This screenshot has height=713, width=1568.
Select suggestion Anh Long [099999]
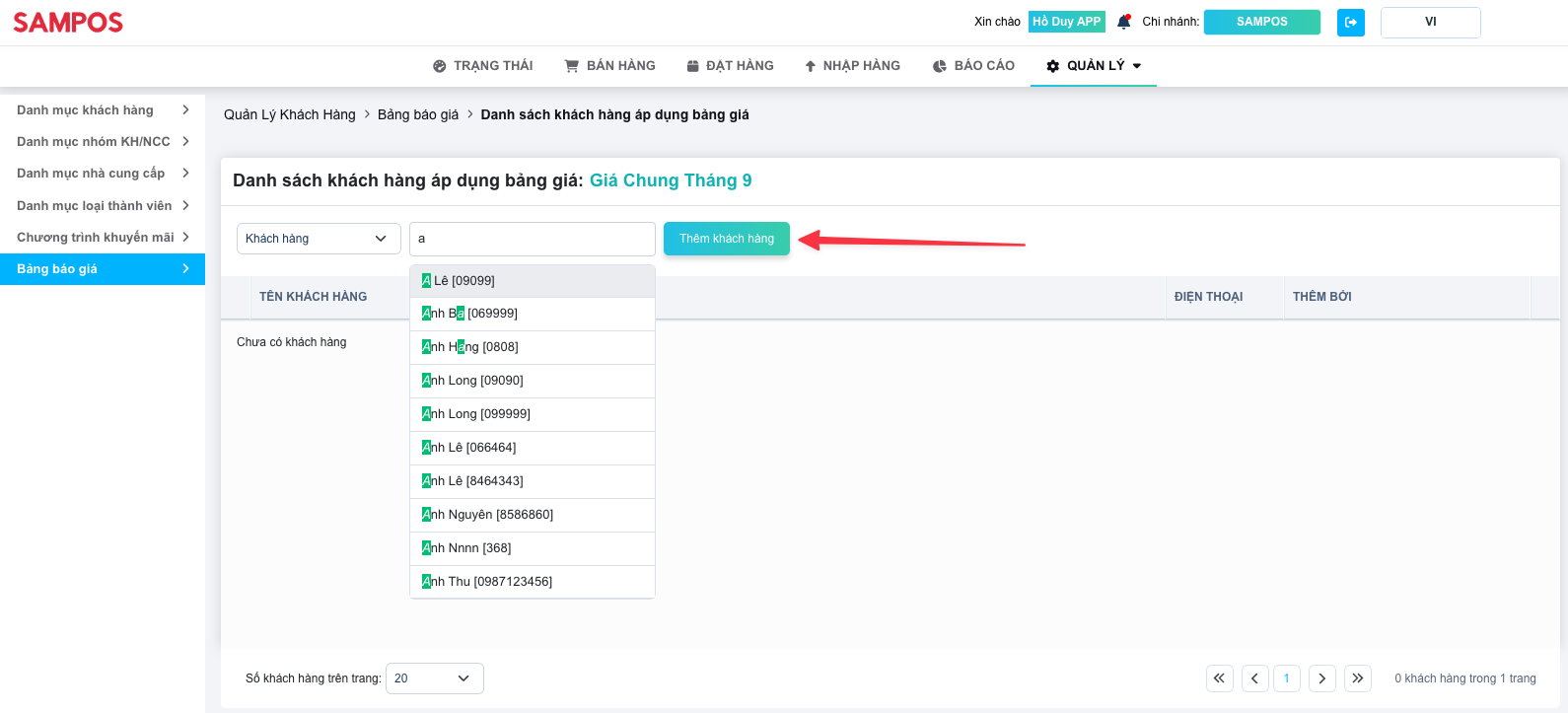[x=533, y=414]
